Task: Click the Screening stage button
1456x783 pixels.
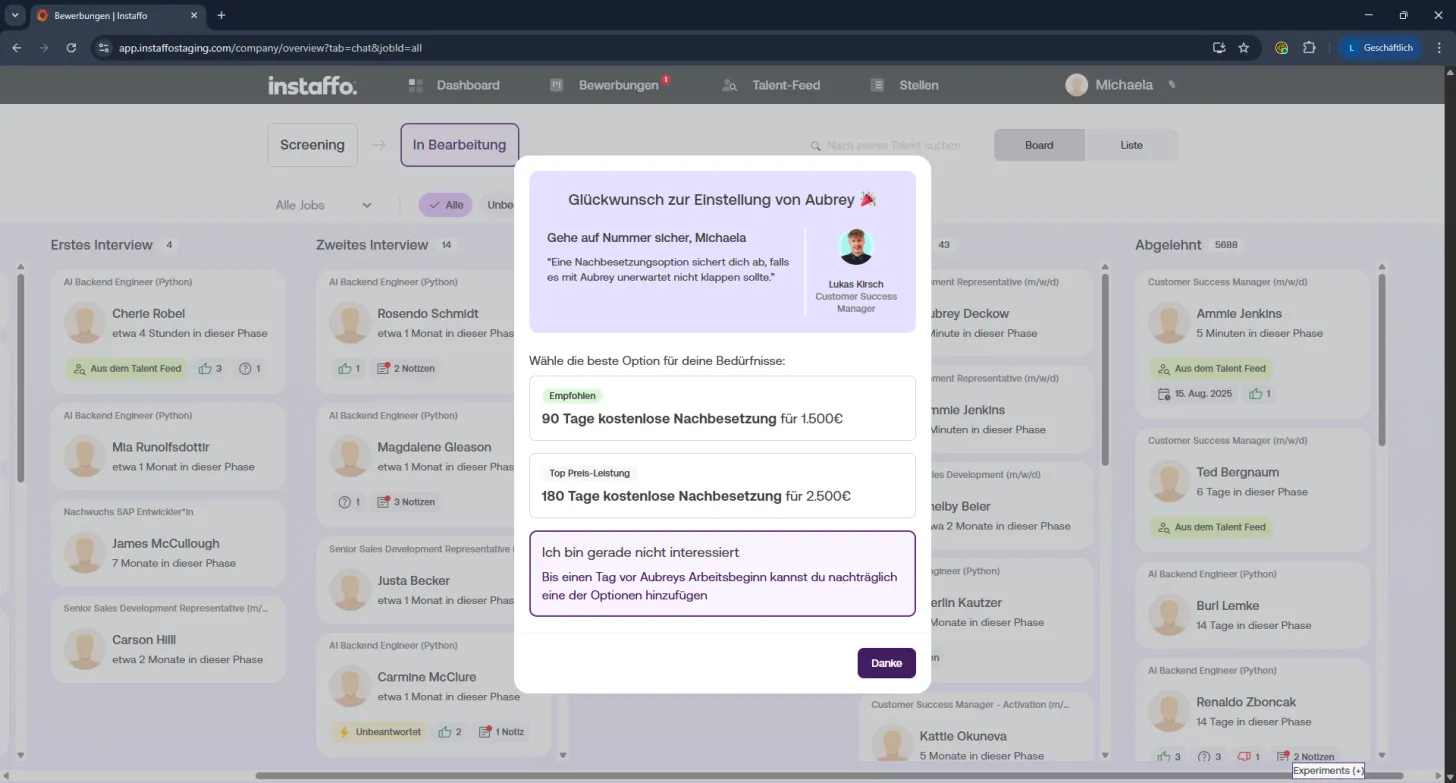Action: [312, 145]
